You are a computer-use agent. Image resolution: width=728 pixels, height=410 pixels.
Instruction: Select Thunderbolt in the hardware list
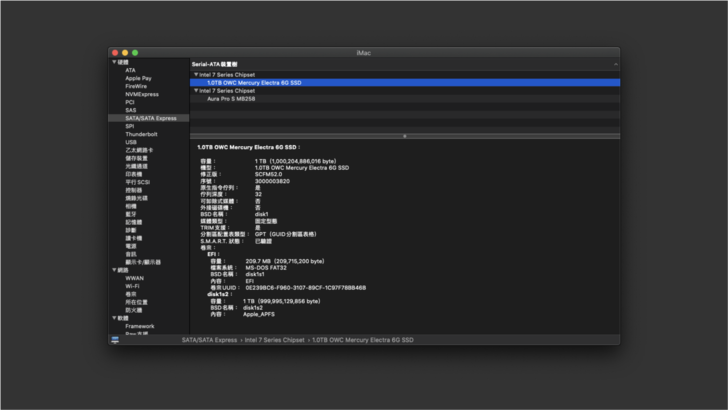pos(141,134)
